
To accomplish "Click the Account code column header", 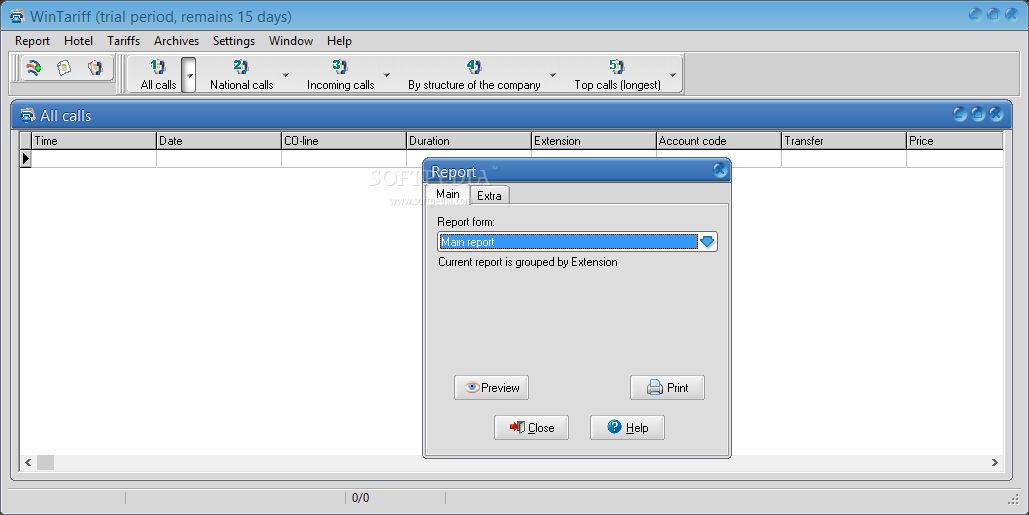I will coord(719,140).
